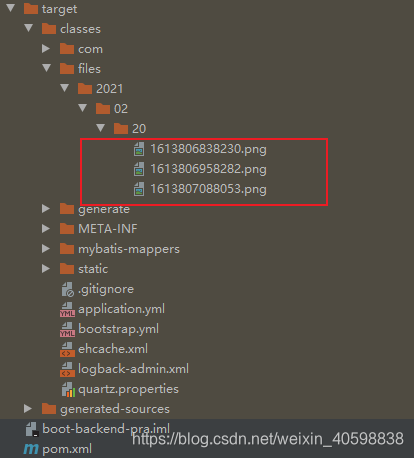The image size is (414, 458).
Task: Click the boot-backend-pra.iml module icon
Action: (x=32, y=429)
